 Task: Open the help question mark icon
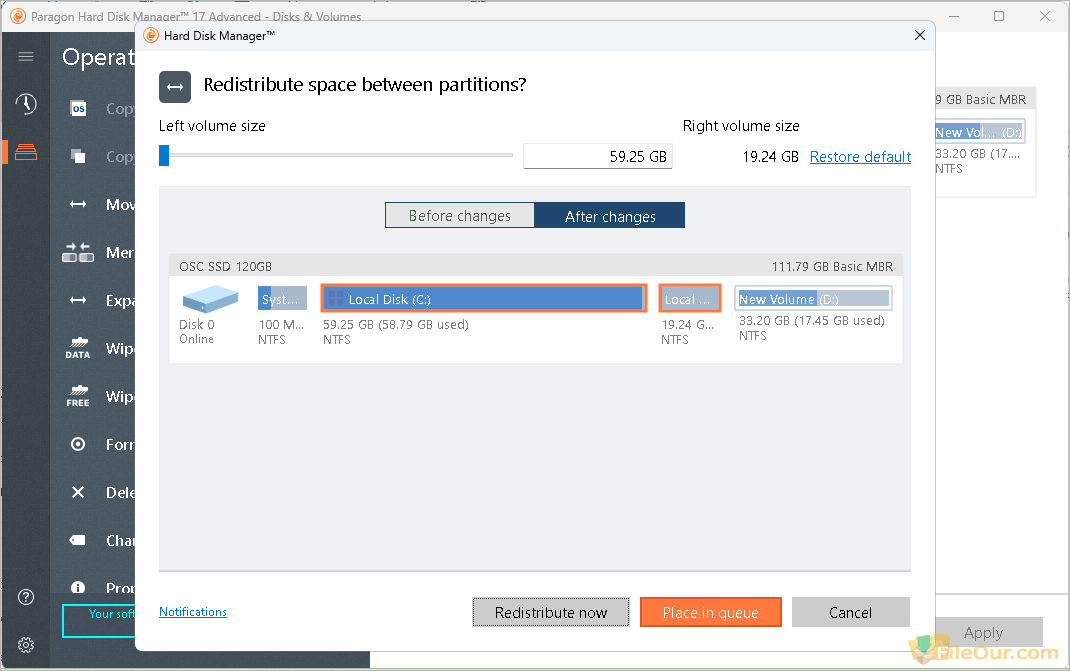click(26, 597)
